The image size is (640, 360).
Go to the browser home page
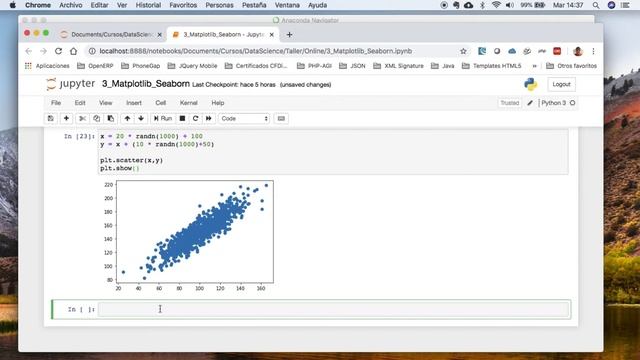click(73, 51)
